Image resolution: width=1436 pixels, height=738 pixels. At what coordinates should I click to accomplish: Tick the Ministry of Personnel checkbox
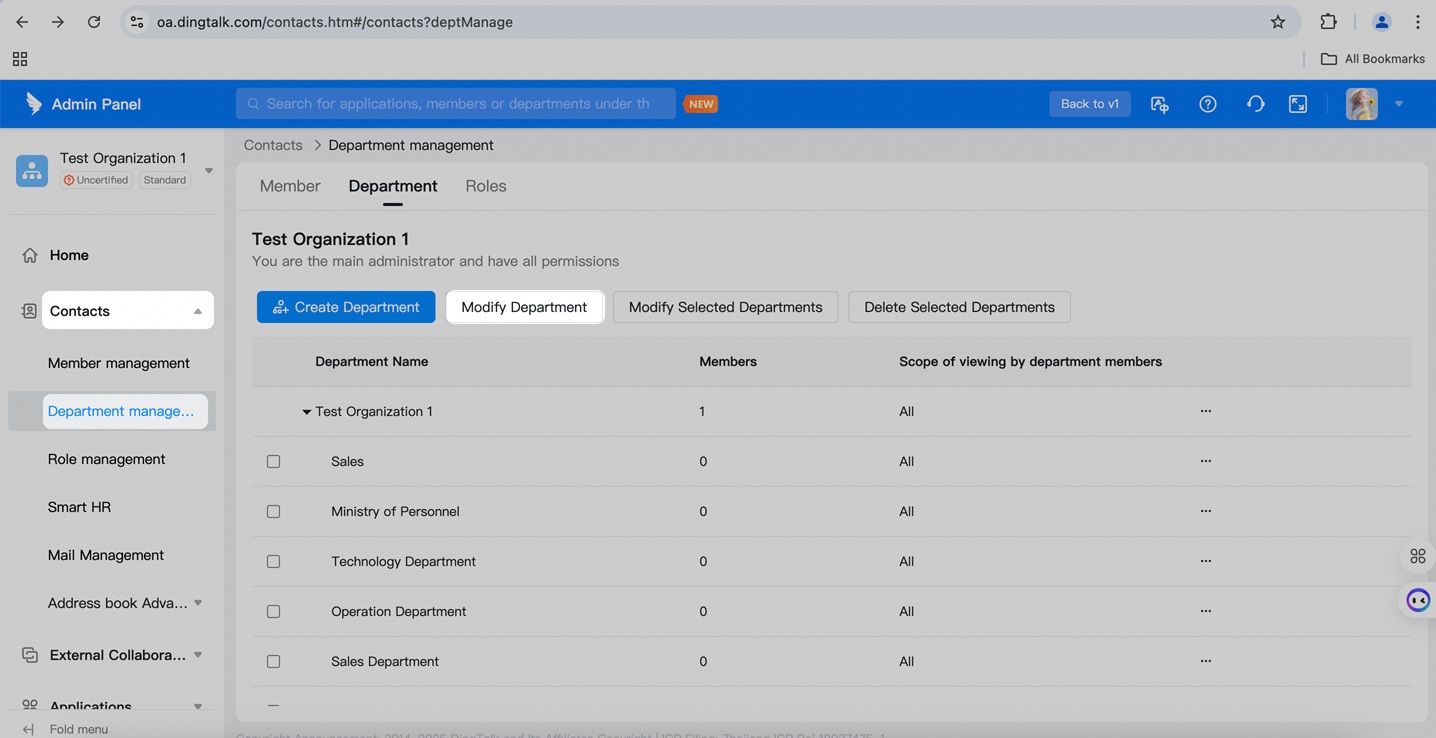click(273, 512)
